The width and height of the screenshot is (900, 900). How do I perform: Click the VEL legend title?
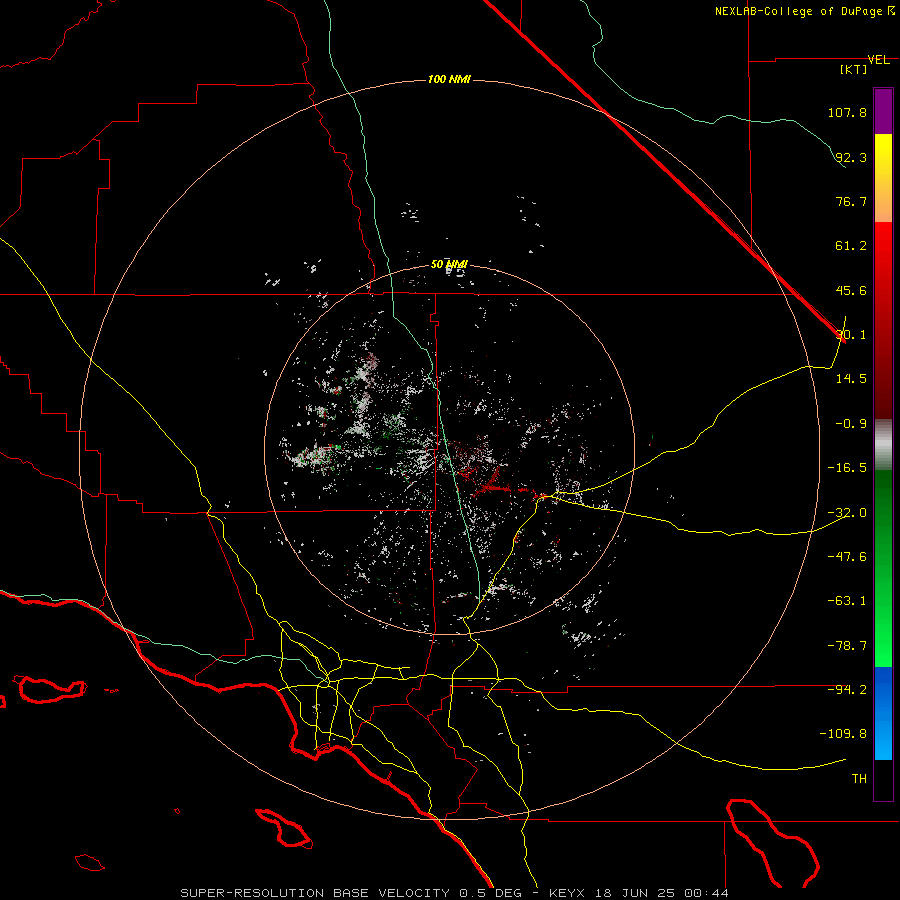pos(878,60)
